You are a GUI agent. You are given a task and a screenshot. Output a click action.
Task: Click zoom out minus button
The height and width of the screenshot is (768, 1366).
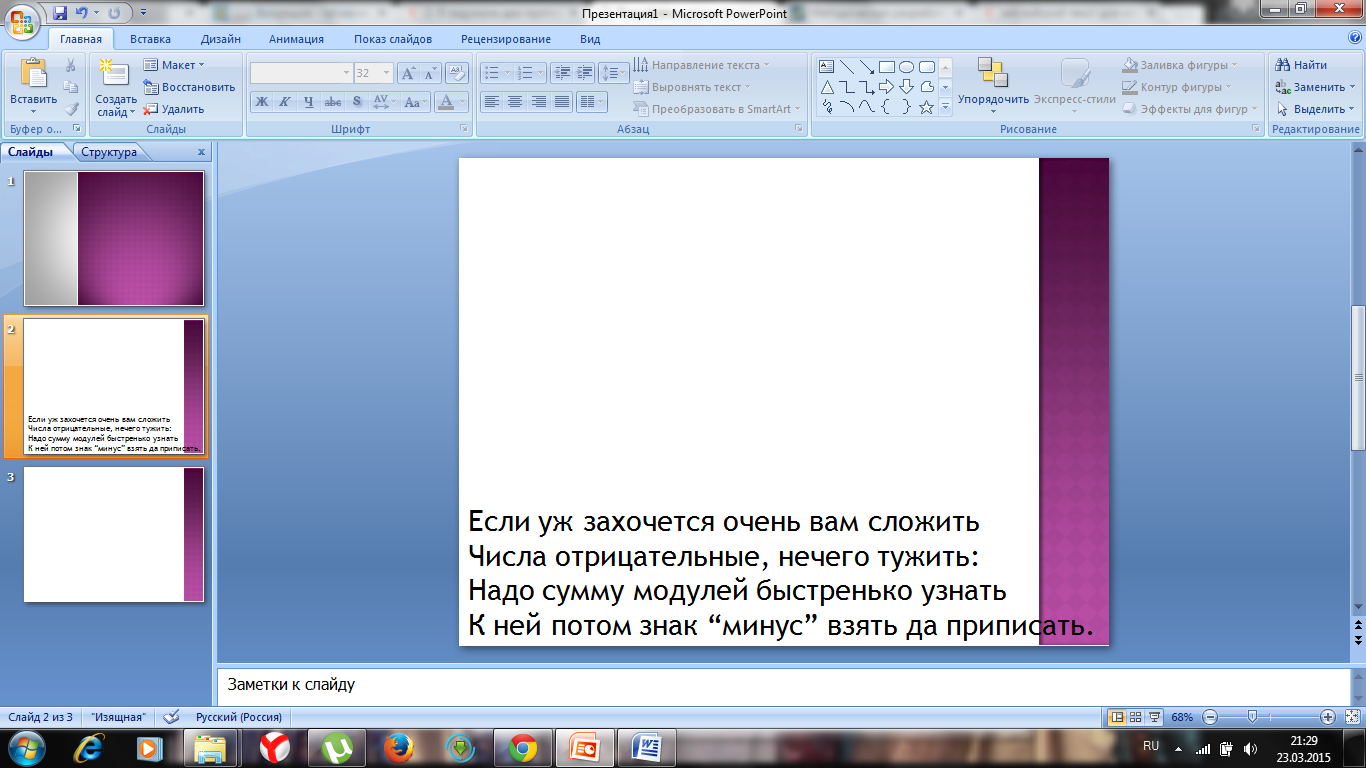click(1210, 717)
